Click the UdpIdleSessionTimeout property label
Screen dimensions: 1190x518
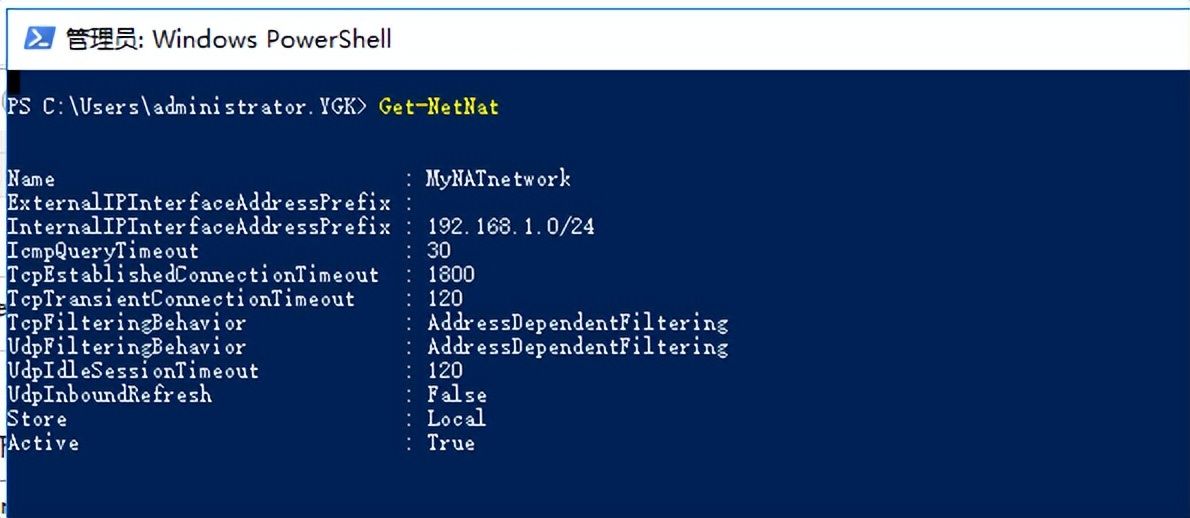click(133, 371)
